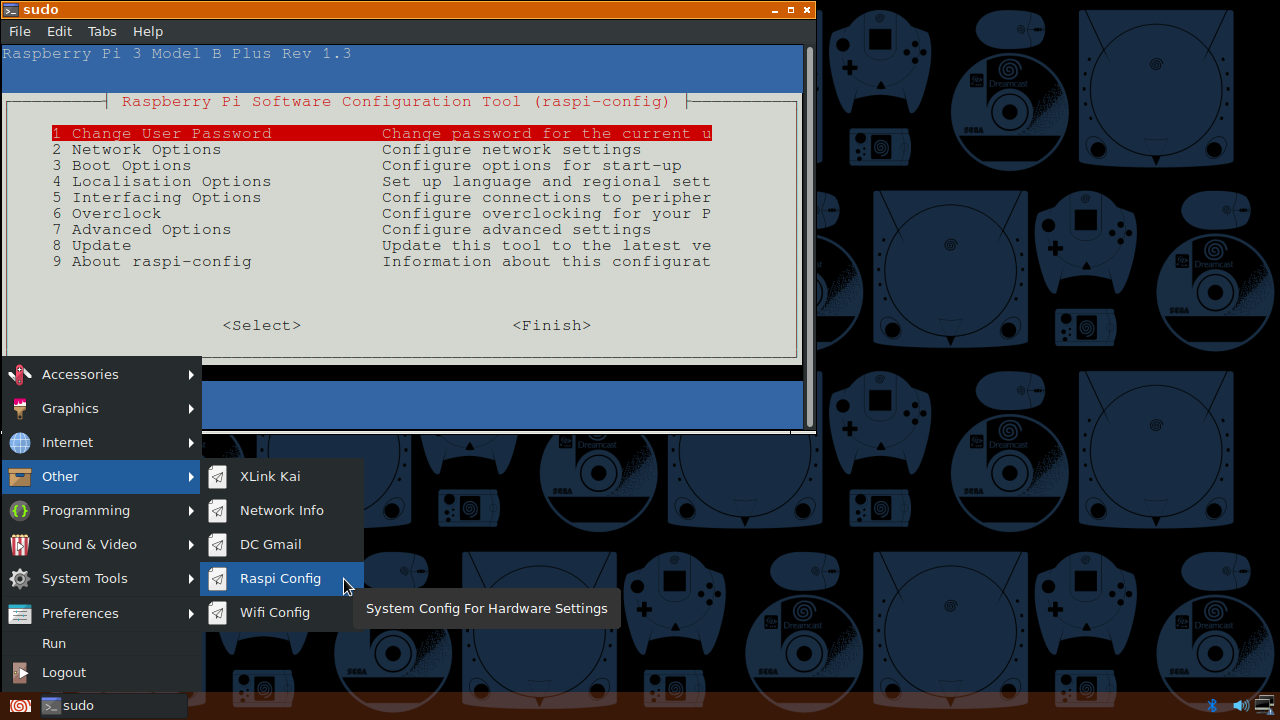Click the Raspi Config launcher icon
This screenshot has width=1280, height=720.
click(x=218, y=579)
